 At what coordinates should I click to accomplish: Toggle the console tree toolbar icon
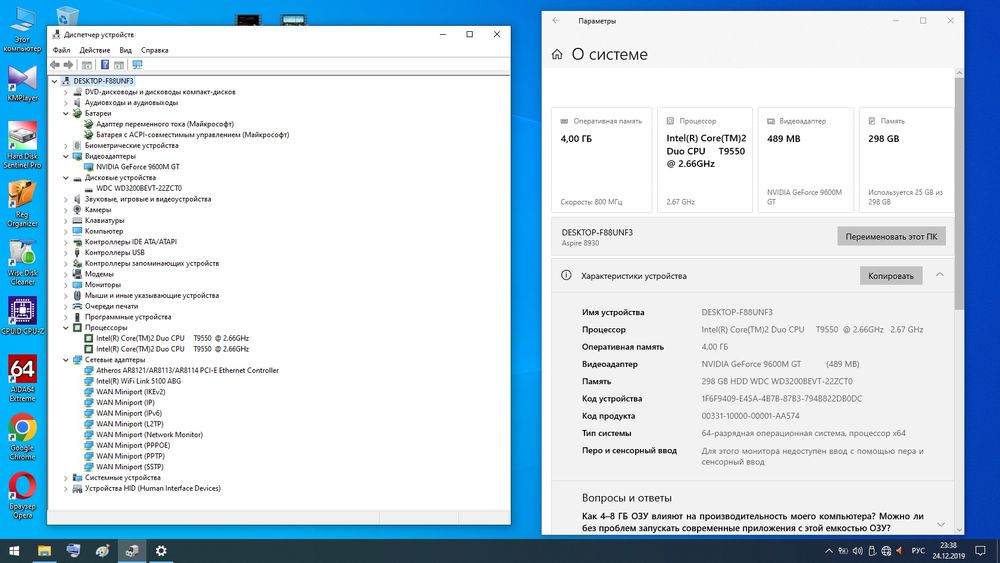click(x=87, y=65)
